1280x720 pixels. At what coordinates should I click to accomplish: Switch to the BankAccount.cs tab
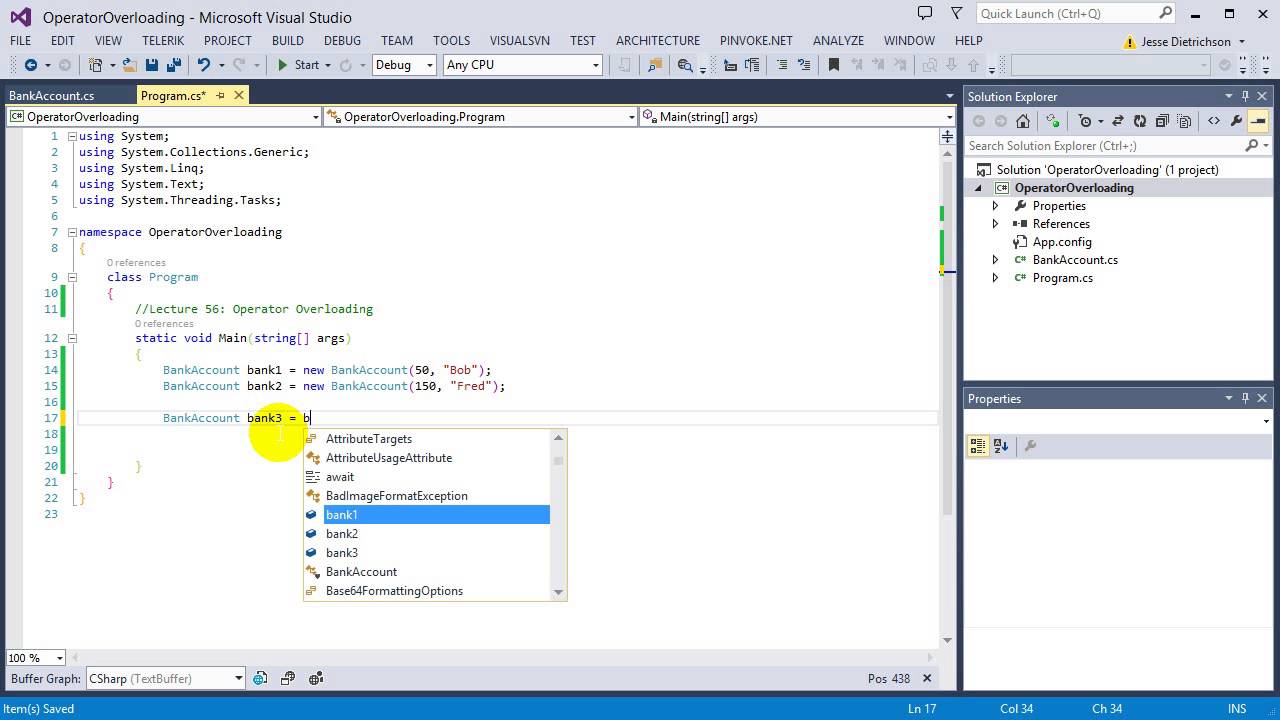[x=51, y=96]
